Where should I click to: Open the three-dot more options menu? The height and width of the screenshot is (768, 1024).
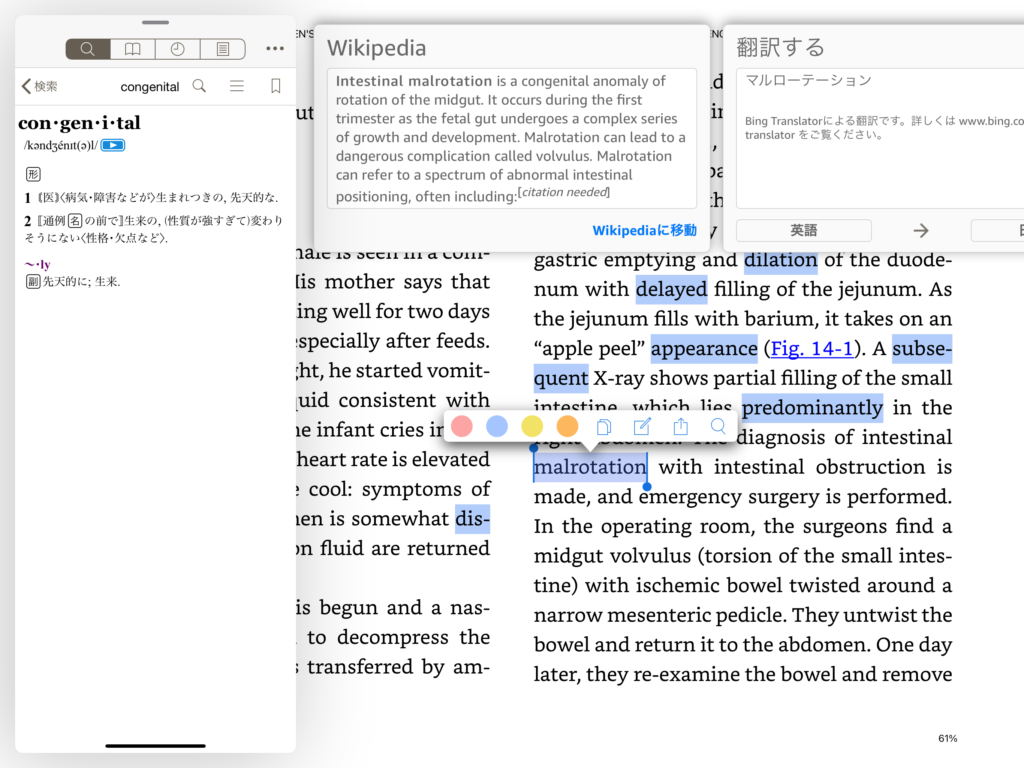coord(275,48)
